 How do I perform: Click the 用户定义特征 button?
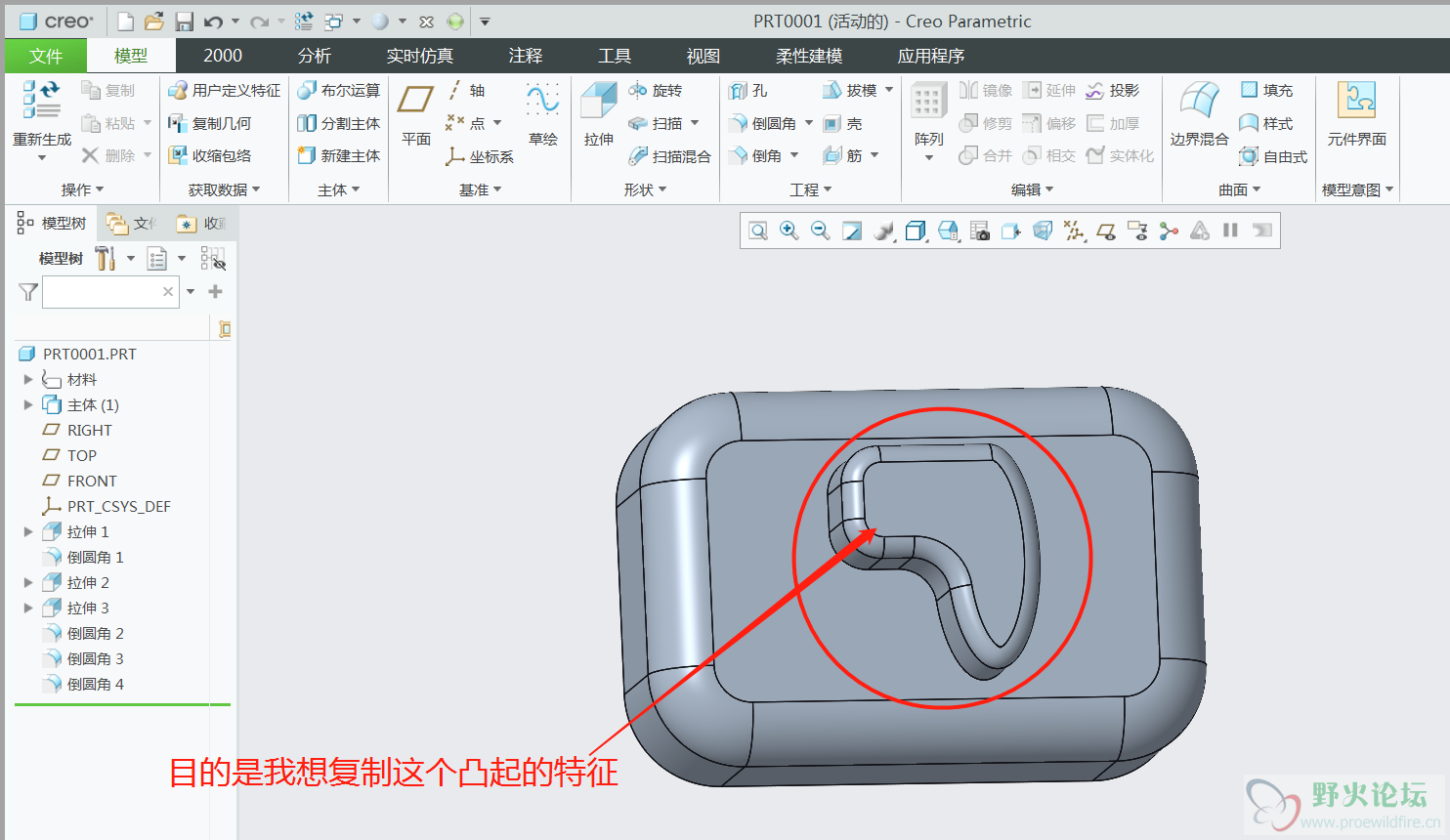click(225, 91)
